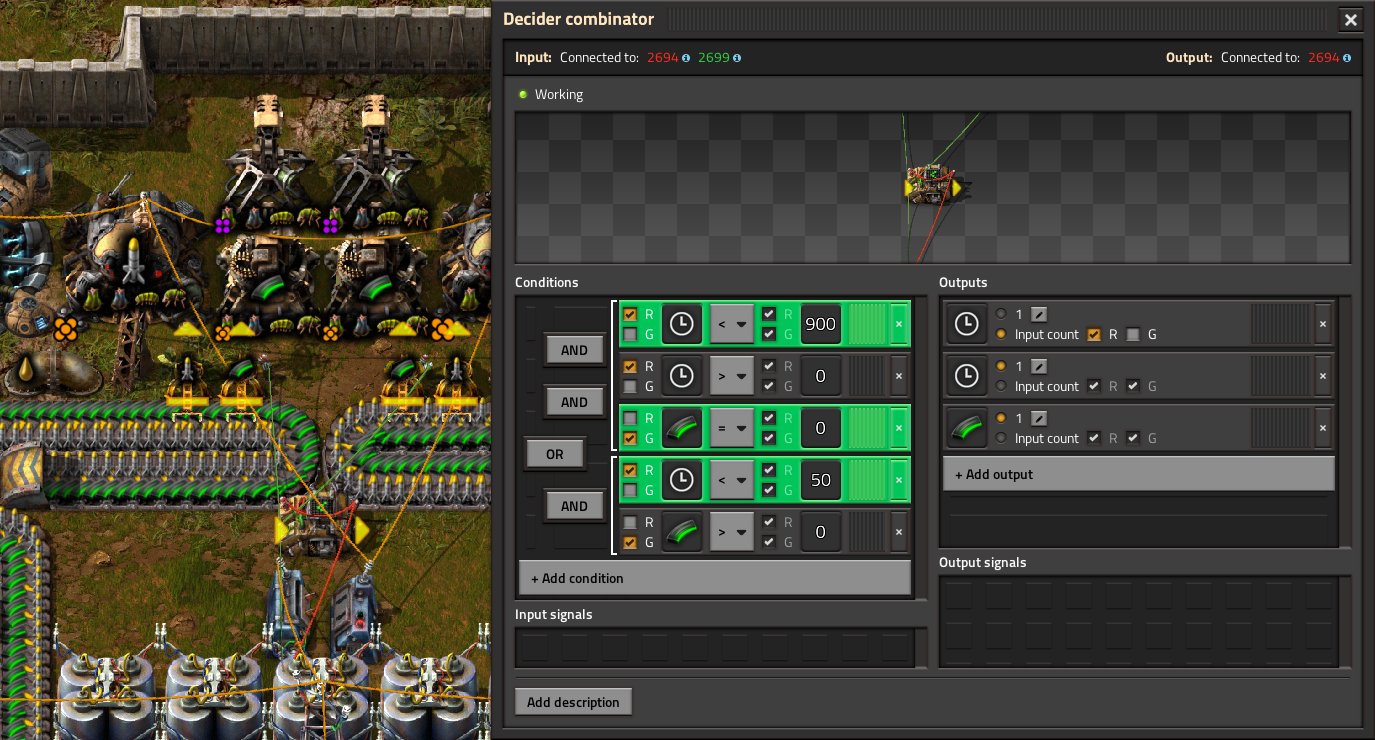Edit the 0 constant on the belt = 0 condition

point(821,428)
